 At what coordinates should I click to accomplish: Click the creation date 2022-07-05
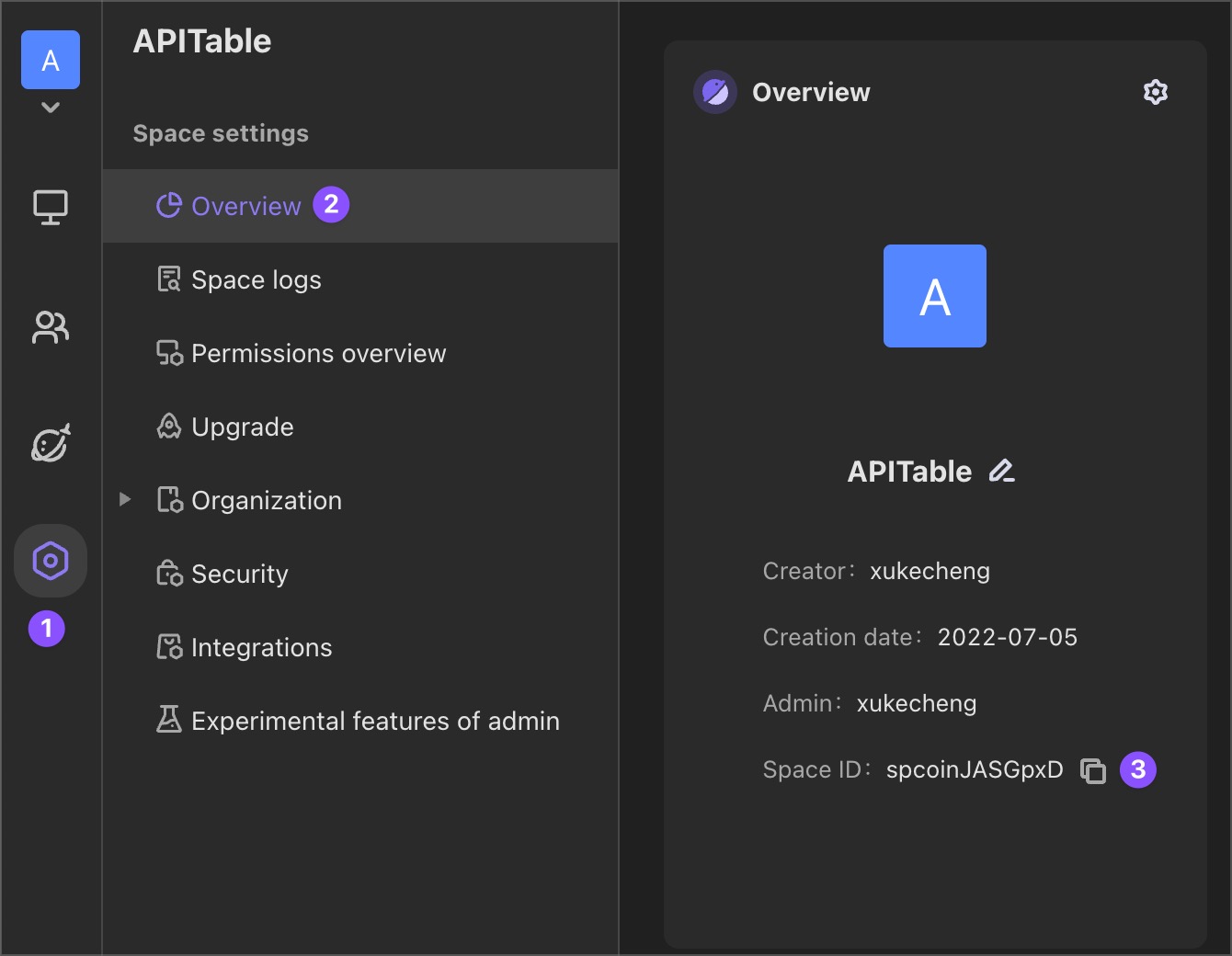click(1008, 637)
